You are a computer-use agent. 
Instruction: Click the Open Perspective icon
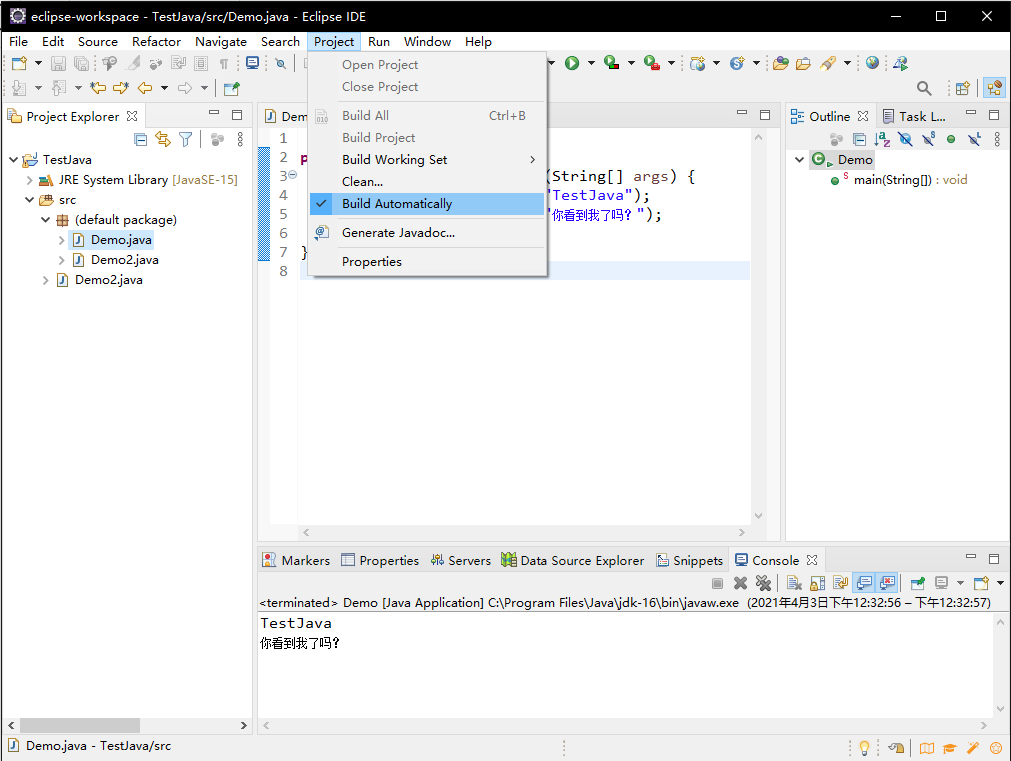(x=963, y=88)
